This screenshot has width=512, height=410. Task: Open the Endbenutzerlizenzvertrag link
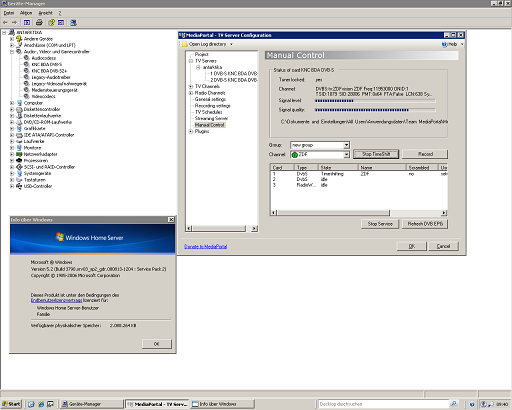click(x=56, y=300)
